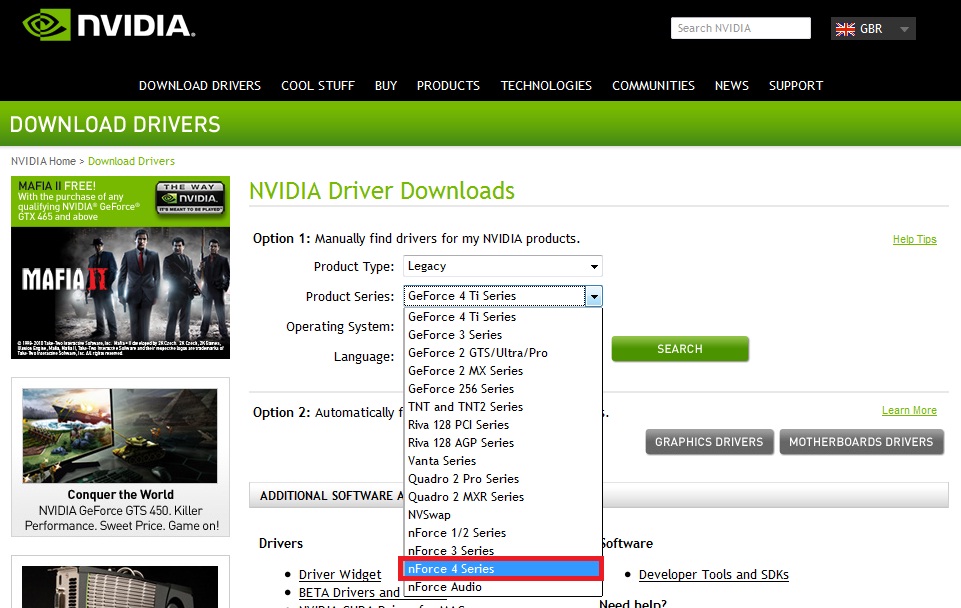The width and height of the screenshot is (961, 608).
Task: Open the BETA Drivers link
Action: click(349, 593)
